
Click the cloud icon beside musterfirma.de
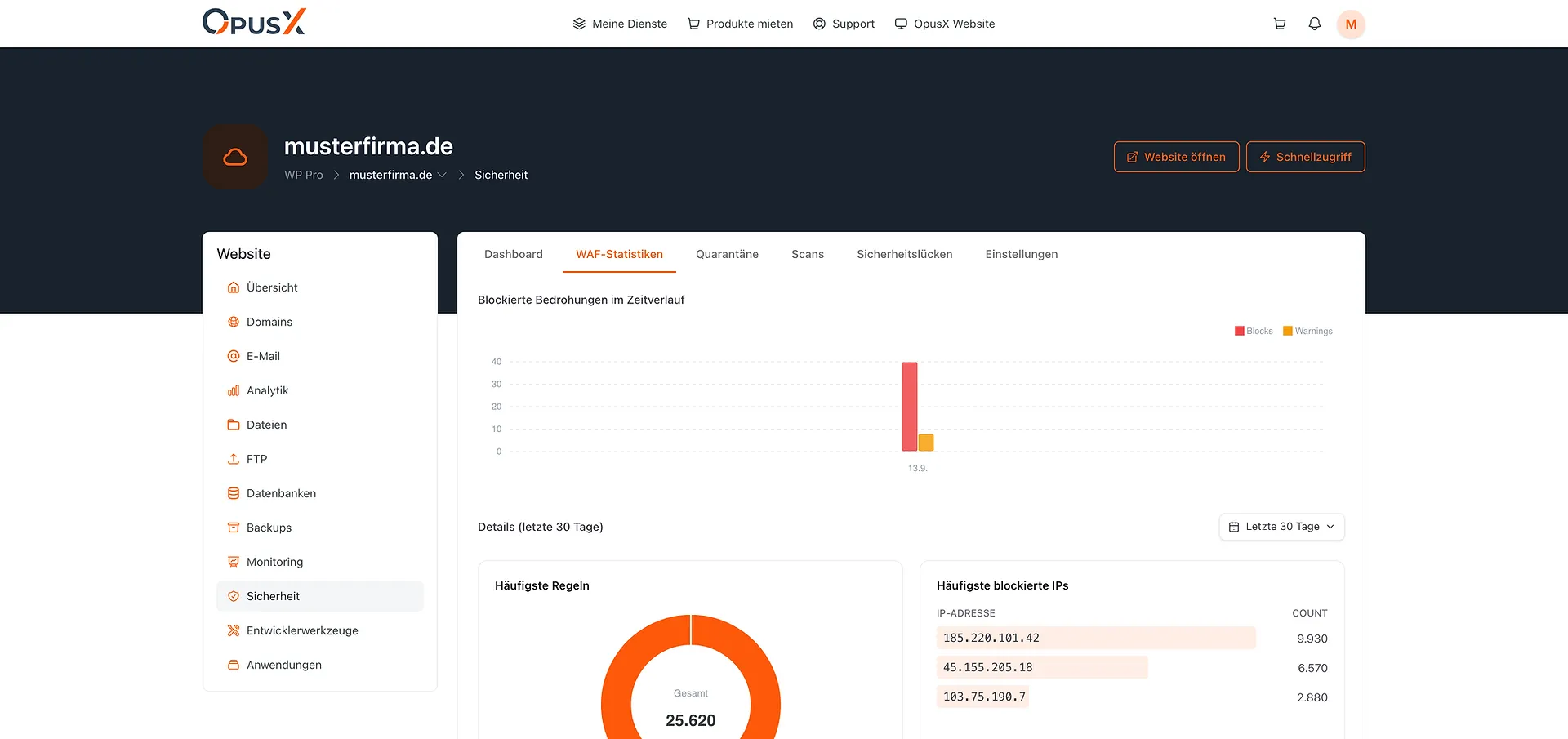click(235, 157)
